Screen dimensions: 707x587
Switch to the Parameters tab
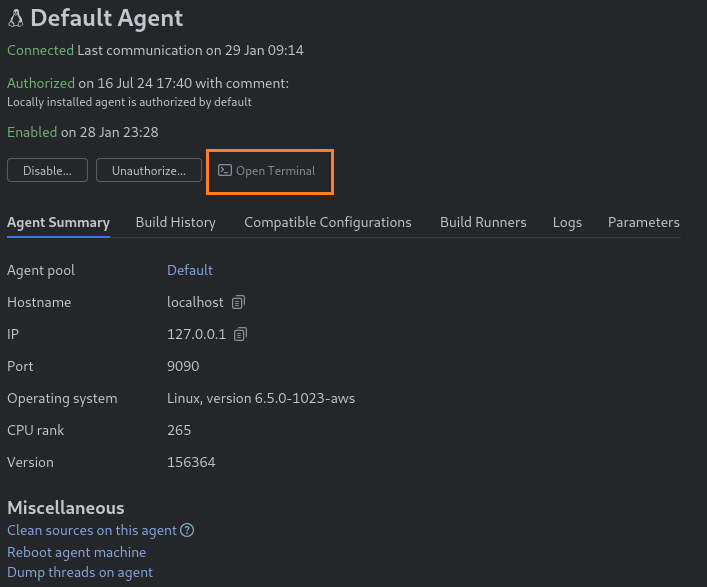(x=643, y=222)
